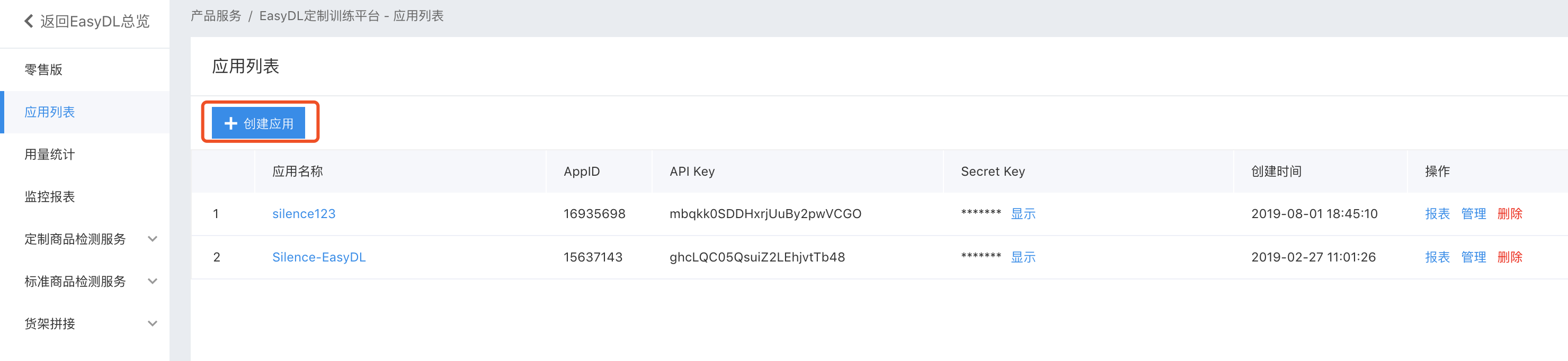Click the 操作 column header
The width and height of the screenshot is (1568, 361).
coord(1437,172)
